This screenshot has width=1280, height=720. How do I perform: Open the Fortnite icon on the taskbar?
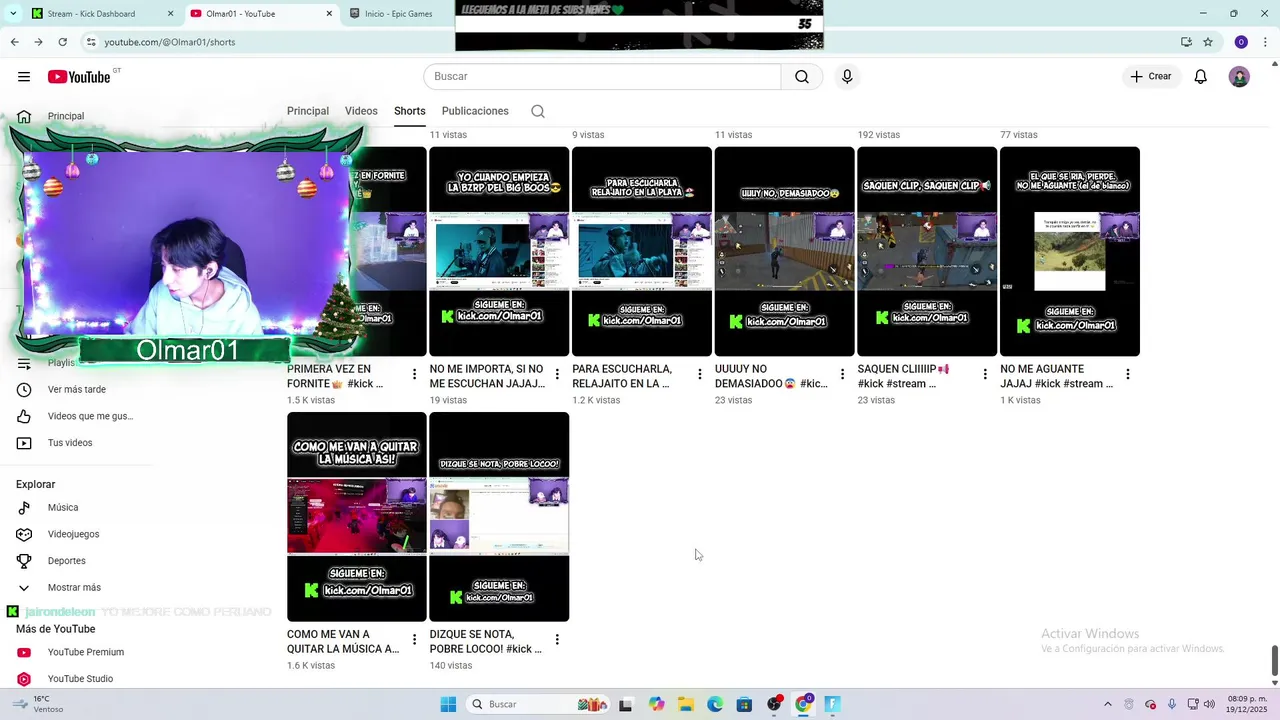[x=832, y=704]
